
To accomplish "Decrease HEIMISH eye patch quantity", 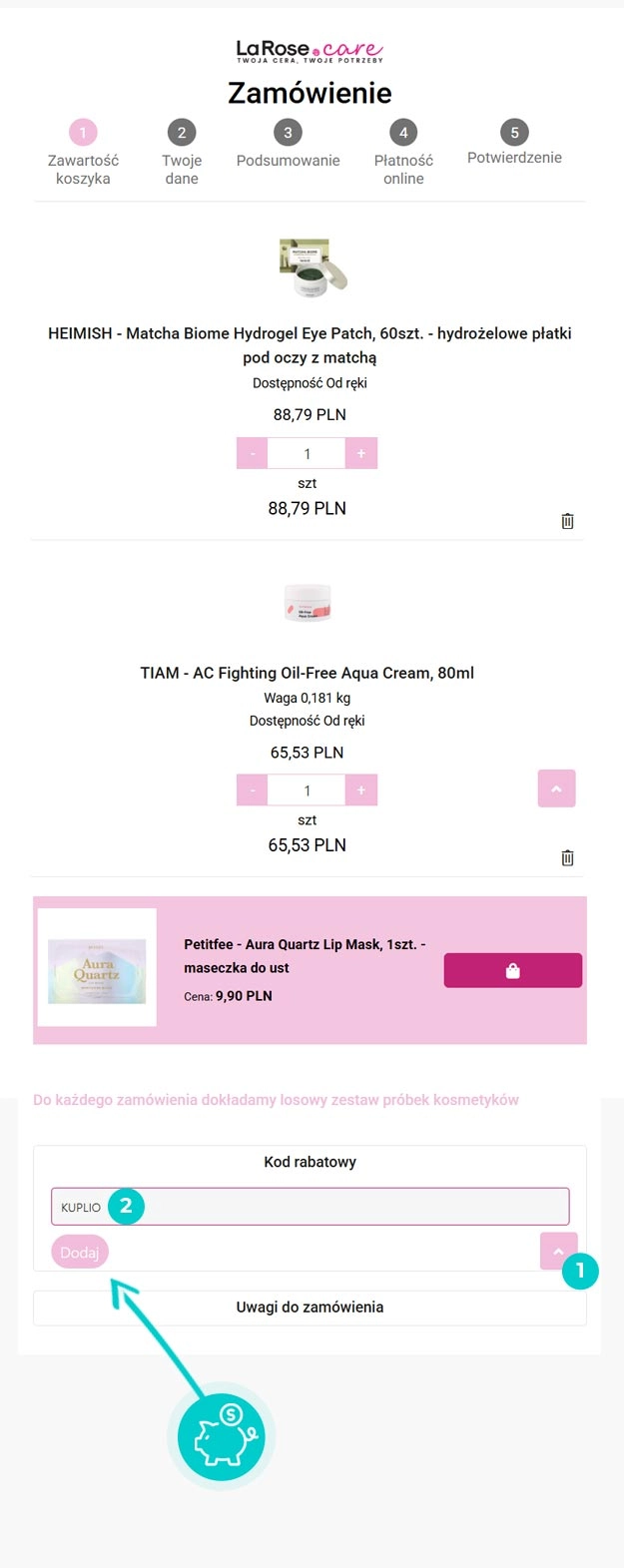I will click(253, 453).
